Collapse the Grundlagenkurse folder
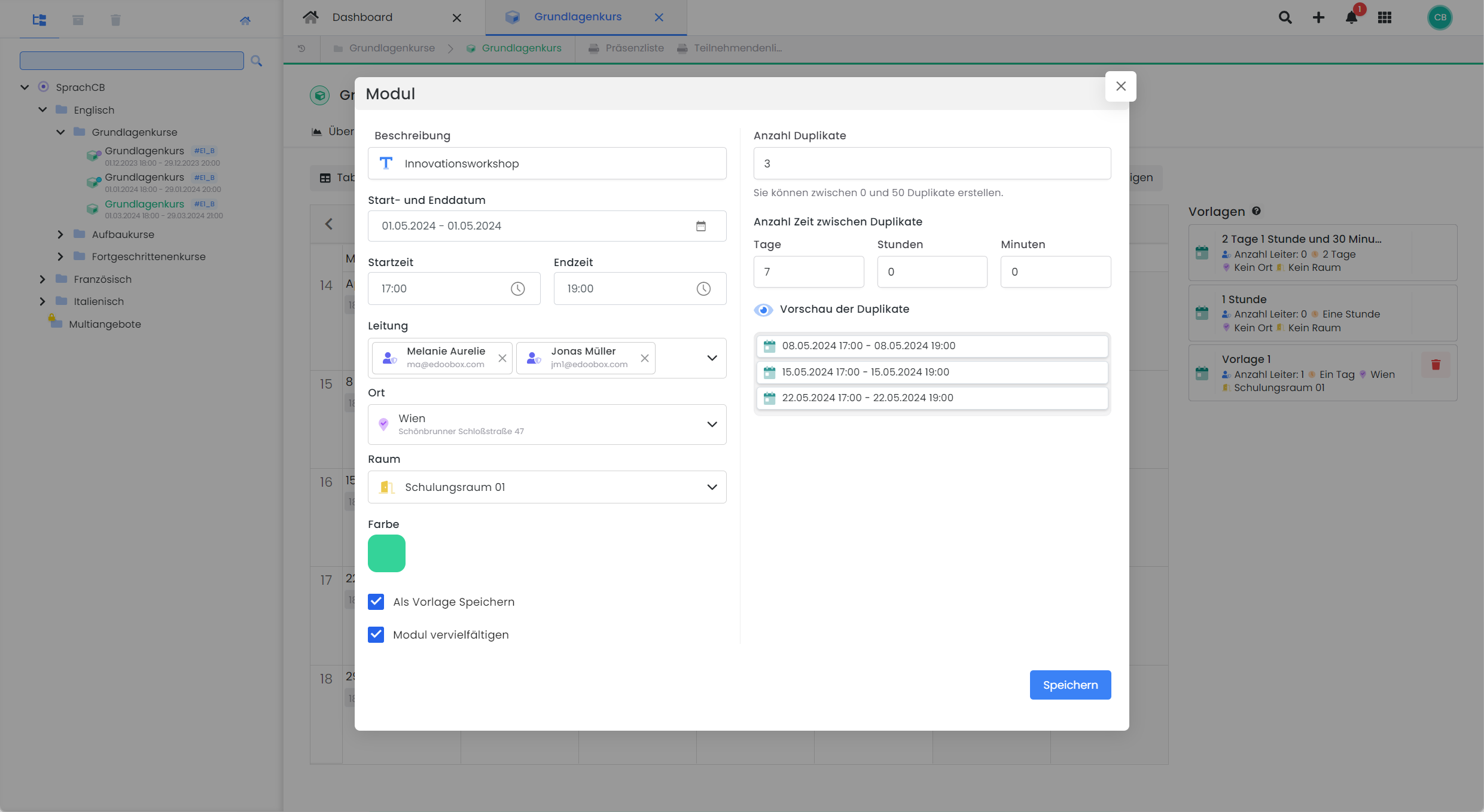This screenshot has width=1484, height=812. coord(60,132)
